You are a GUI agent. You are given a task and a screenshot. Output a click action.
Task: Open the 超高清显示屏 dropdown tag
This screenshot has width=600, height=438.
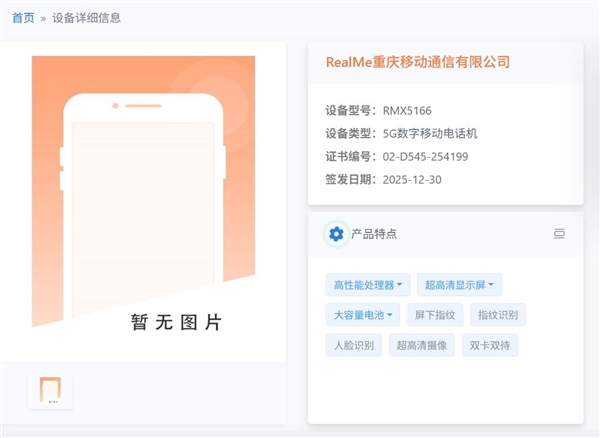coord(458,285)
